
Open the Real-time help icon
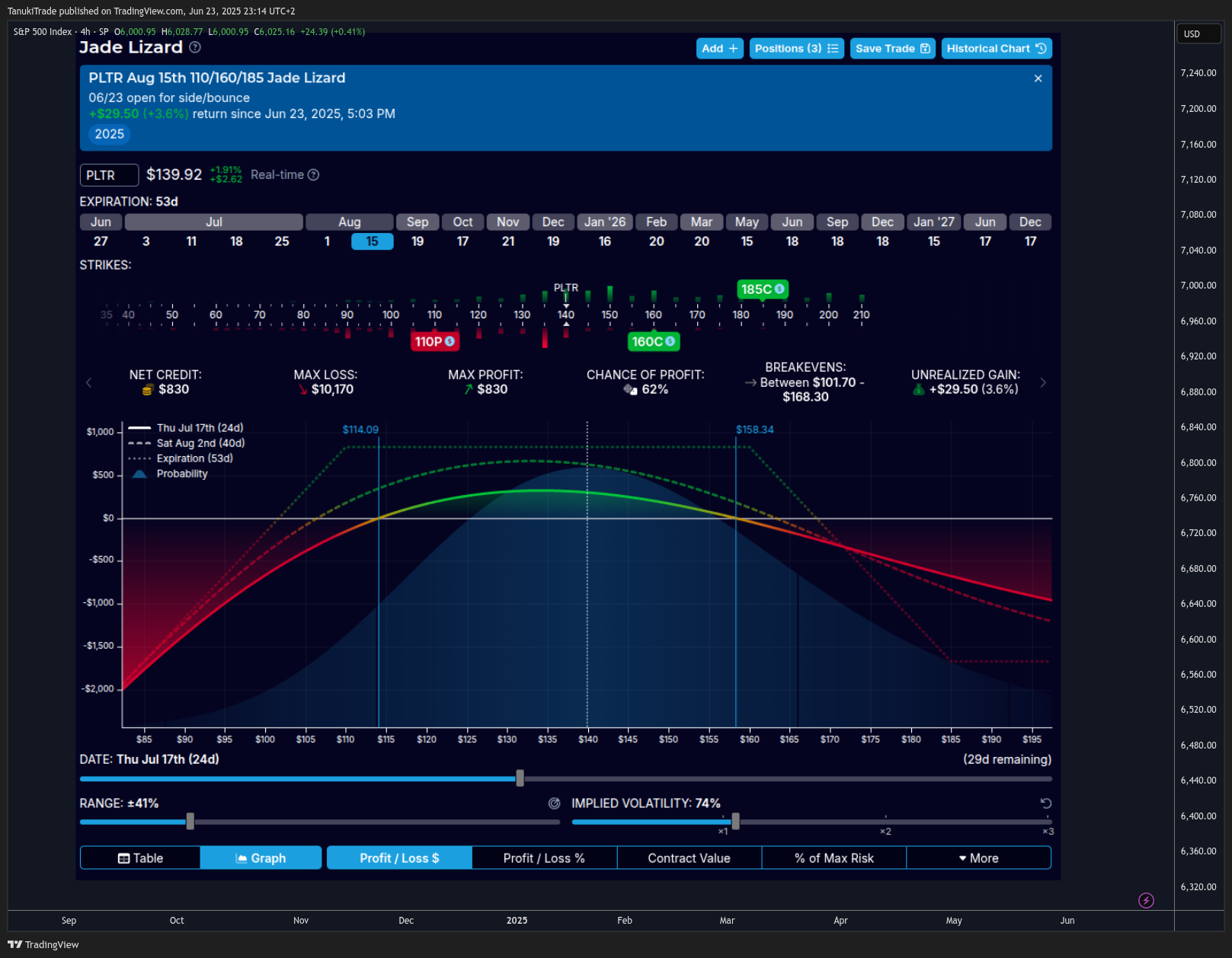click(313, 175)
